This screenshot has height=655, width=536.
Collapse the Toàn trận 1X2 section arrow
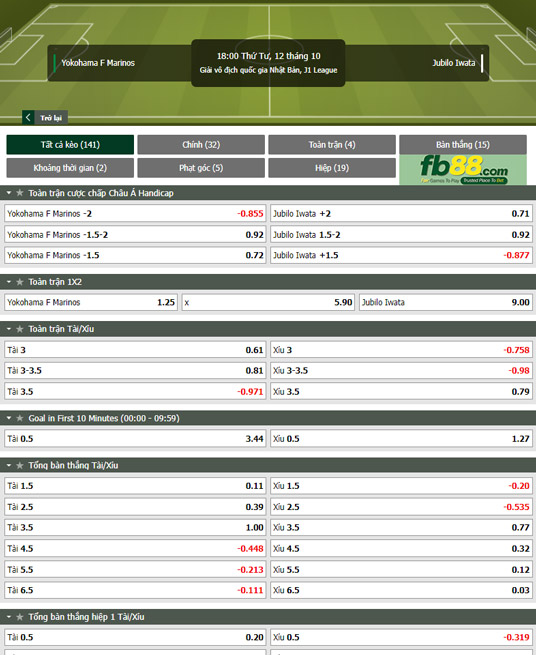[9, 282]
